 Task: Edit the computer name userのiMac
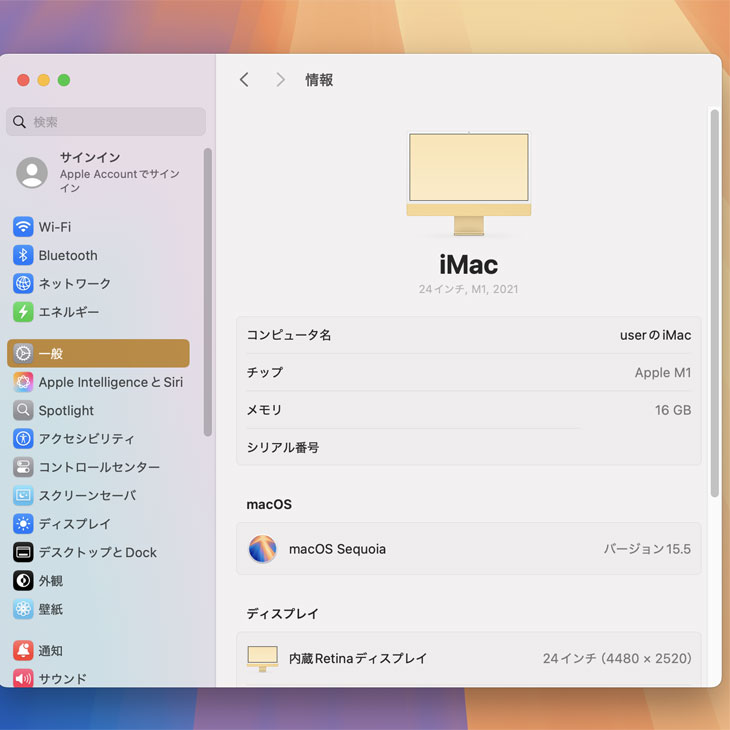coord(655,335)
